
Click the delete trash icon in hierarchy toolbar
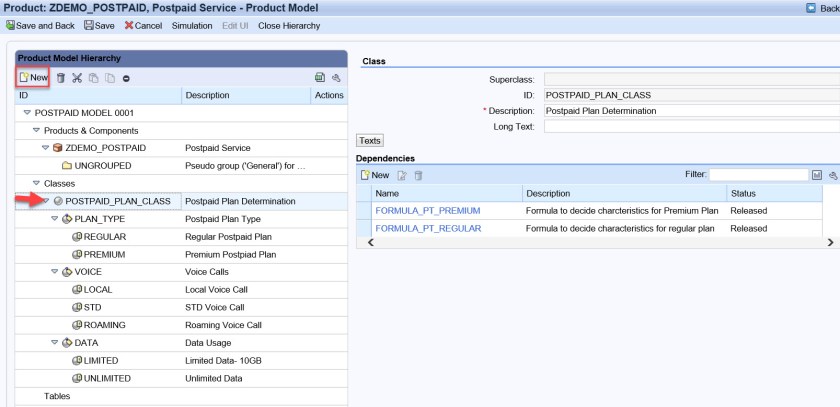(61, 77)
